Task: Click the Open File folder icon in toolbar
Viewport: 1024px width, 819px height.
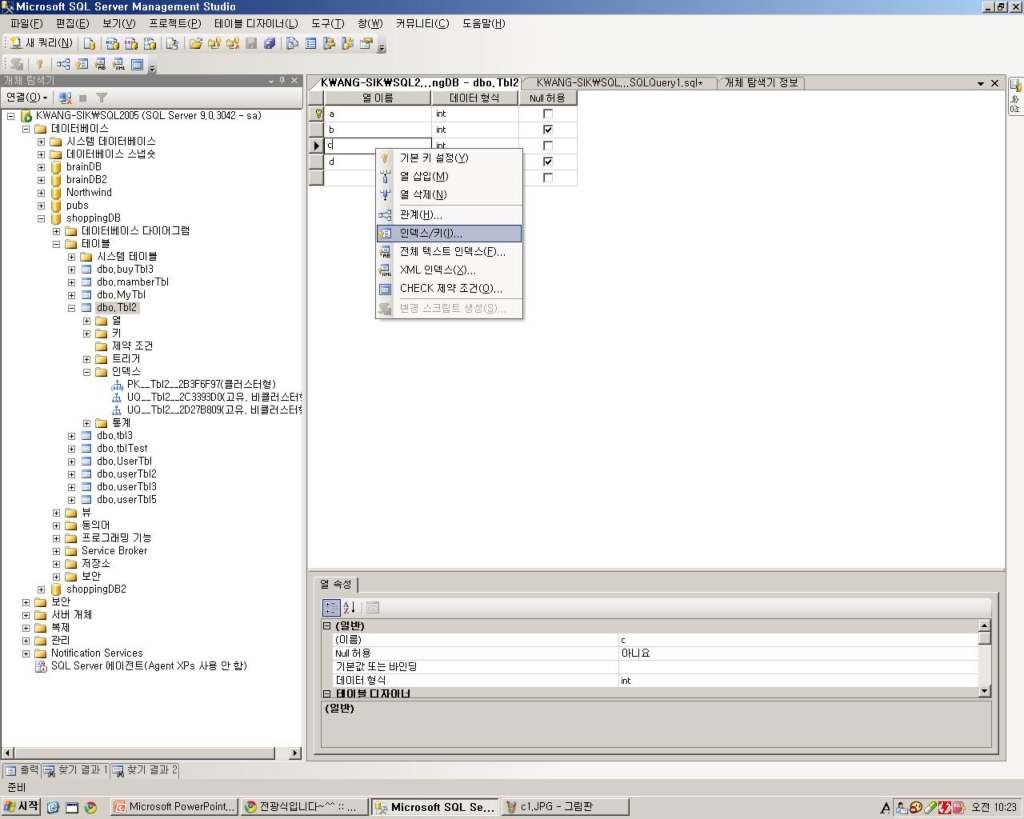Action: click(195, 44)
